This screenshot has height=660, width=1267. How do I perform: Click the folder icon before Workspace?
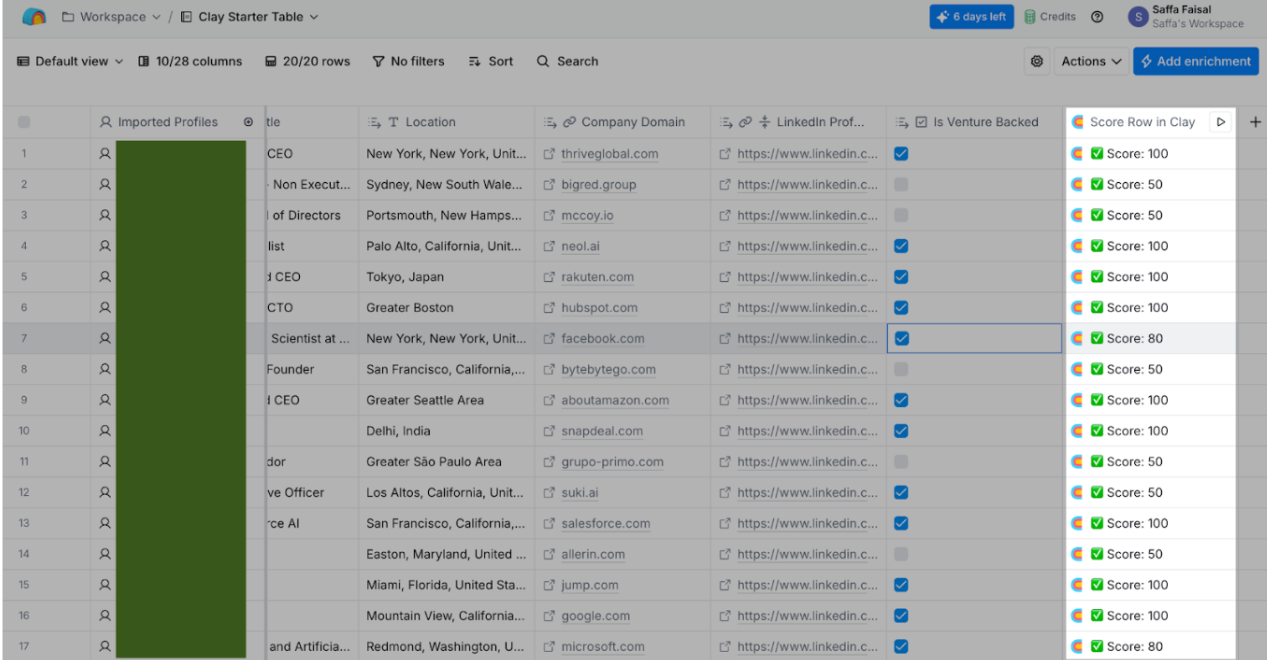pyautogui.click(x=68, y=17)
